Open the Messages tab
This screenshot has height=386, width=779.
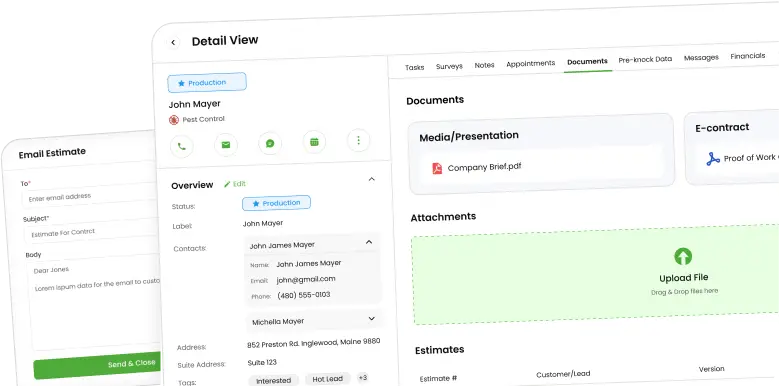[x=701, y=58]
